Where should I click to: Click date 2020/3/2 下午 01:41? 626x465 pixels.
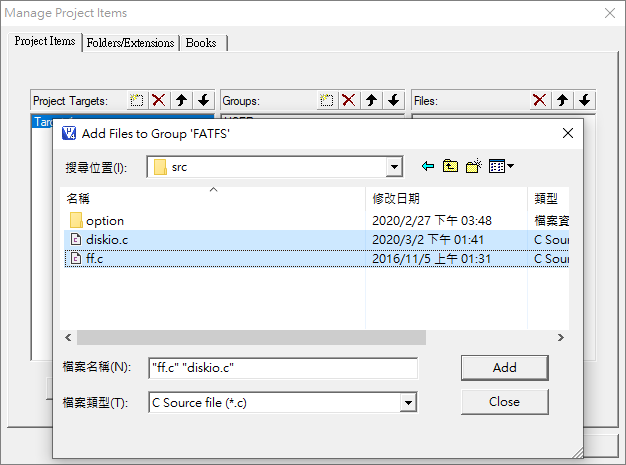pyautogui.click(x=428, y=239)
